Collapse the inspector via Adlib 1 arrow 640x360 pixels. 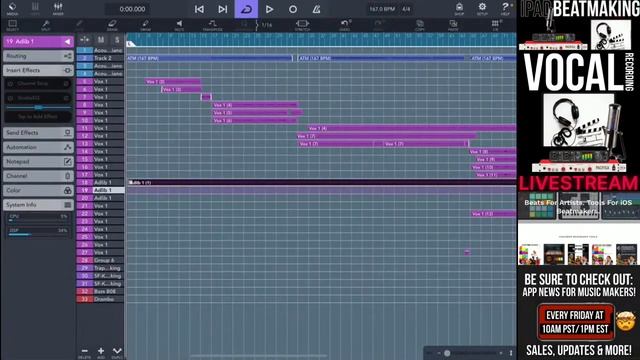click(x=67, y=42)
